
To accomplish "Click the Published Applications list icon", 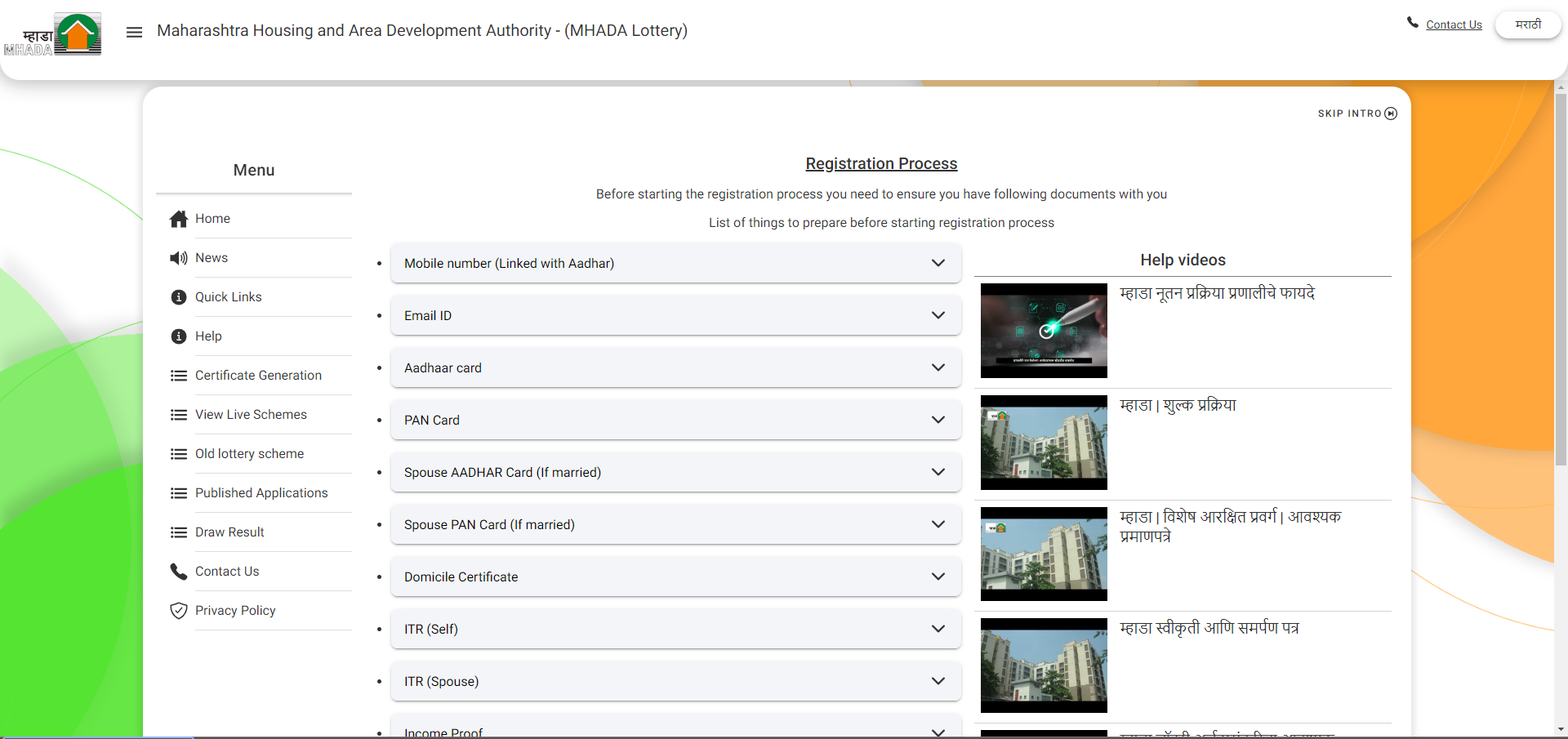I will click(x=179, y=493).
